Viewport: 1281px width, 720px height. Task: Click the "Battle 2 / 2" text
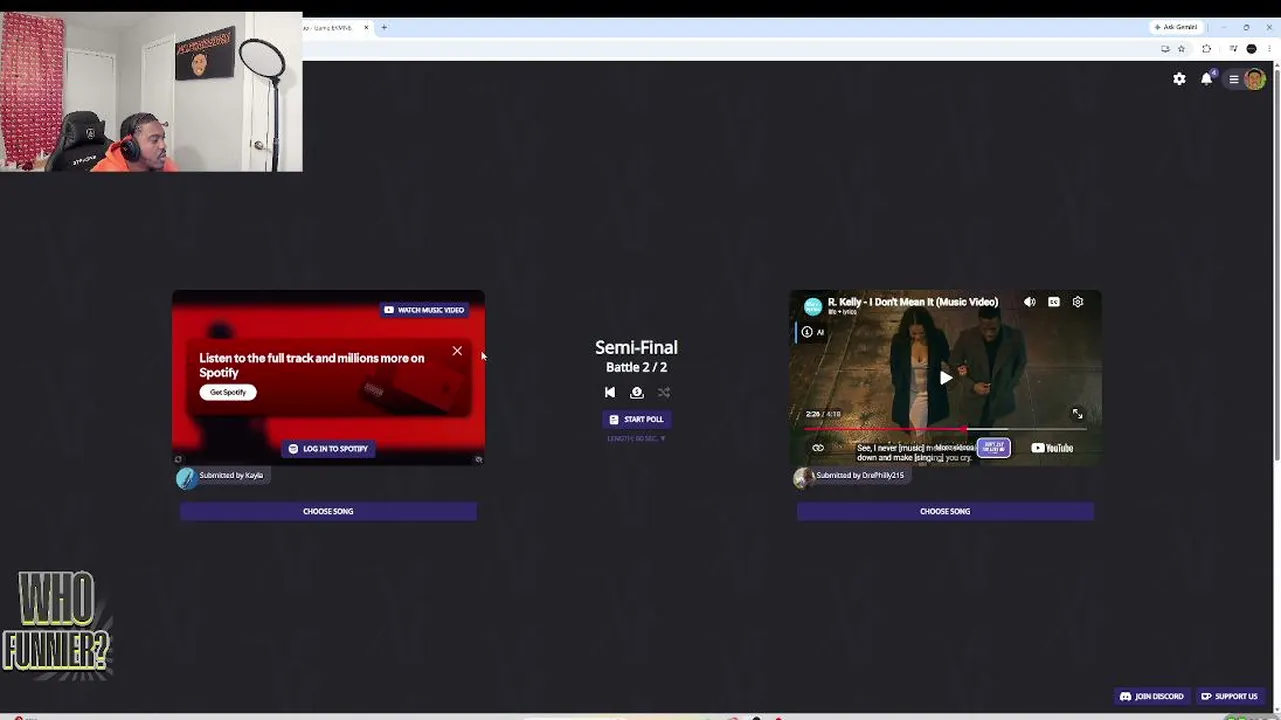click(x=636, y=367)
